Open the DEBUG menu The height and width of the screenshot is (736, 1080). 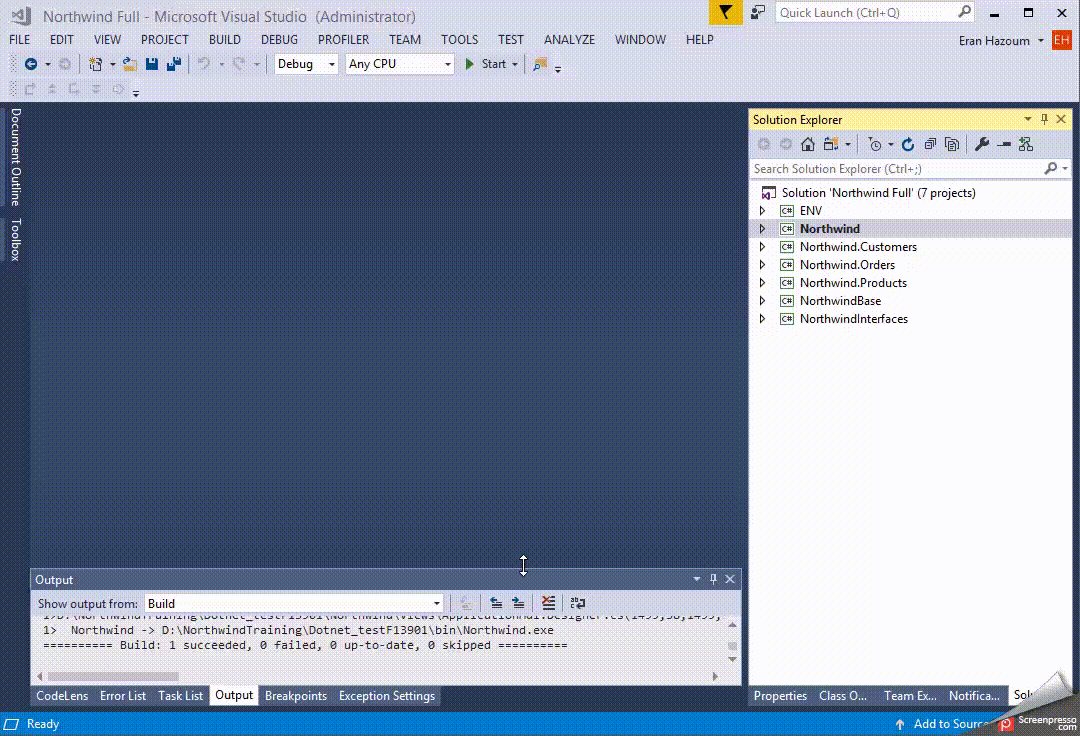279,40
